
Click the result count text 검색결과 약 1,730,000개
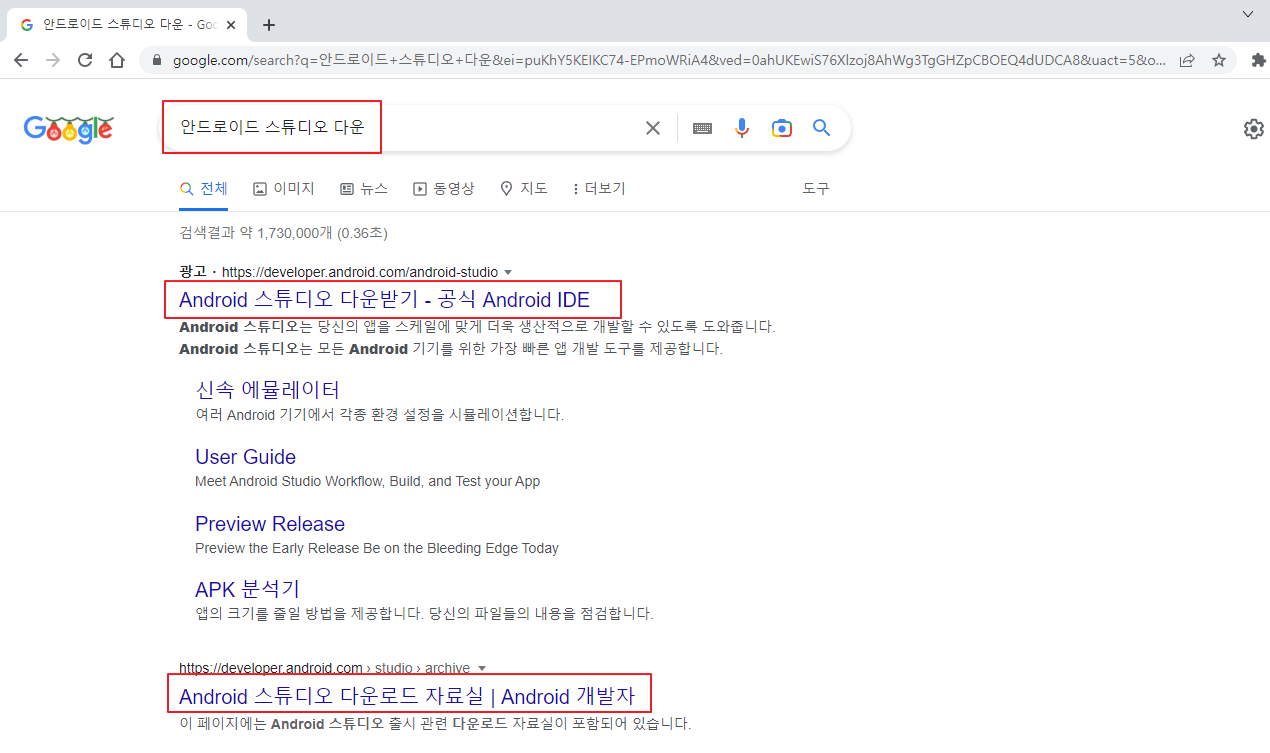click(x=283, y=233)
